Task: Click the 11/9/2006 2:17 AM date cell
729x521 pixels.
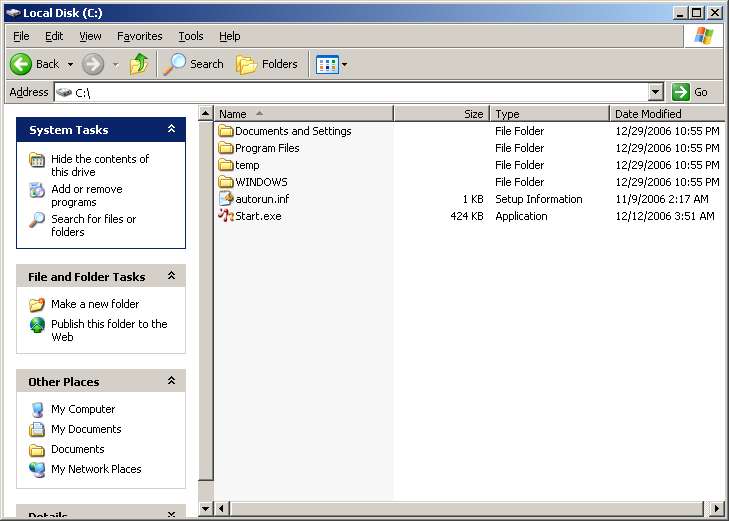Action: click(x=662, y=199)
